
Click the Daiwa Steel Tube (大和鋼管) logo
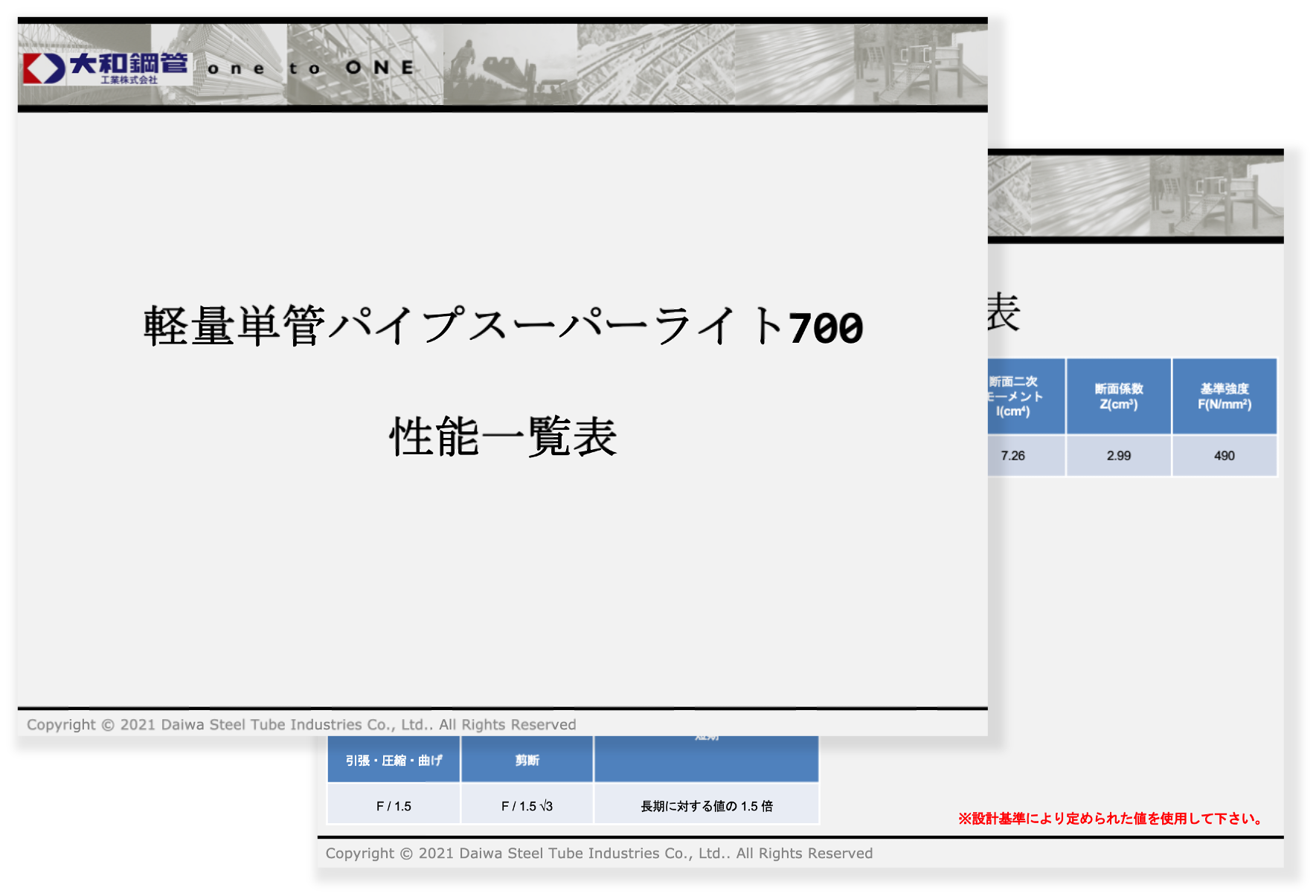tap(106, 68)
